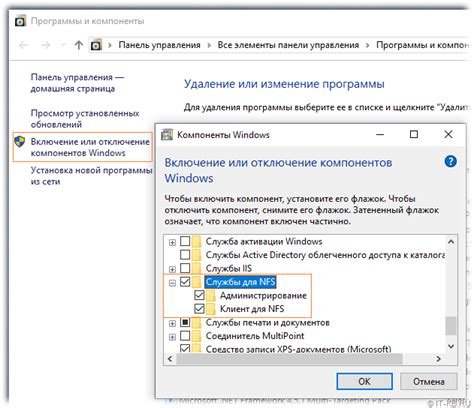
Task: Uncheck the Службы для NFS checkbox
Action: [x=185, y=282]
